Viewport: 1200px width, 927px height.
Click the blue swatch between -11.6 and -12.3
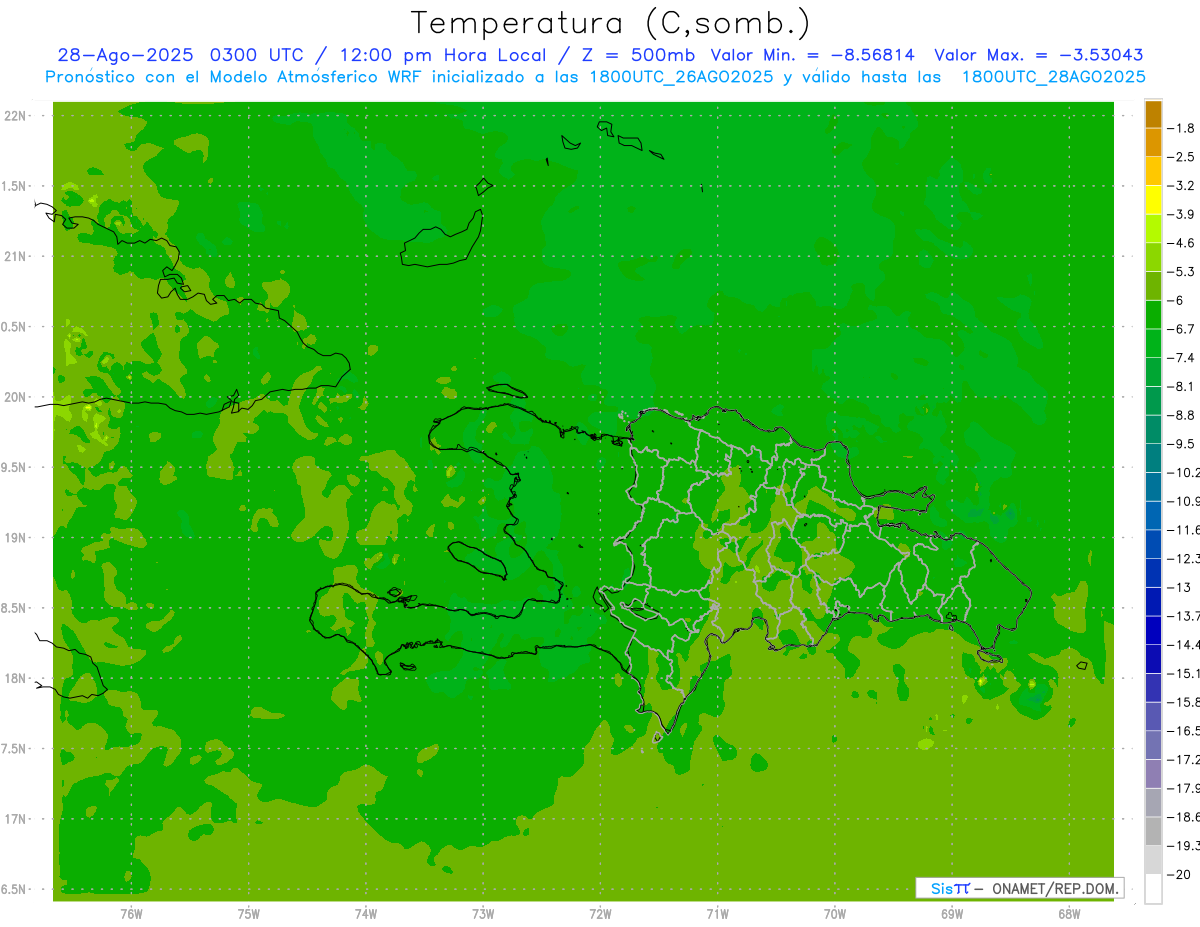tap(1153, 544)
